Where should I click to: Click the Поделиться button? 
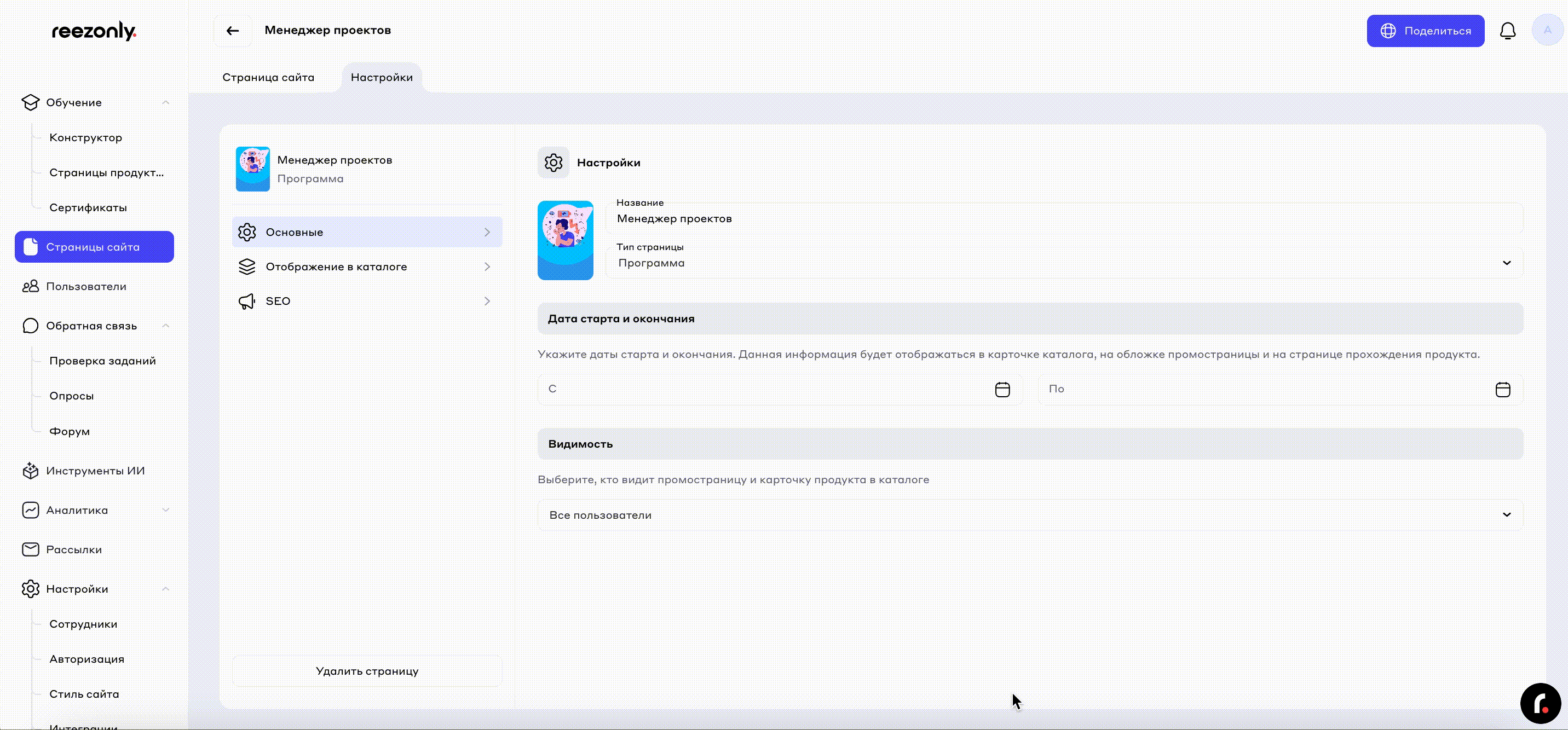click(1425, 31)
